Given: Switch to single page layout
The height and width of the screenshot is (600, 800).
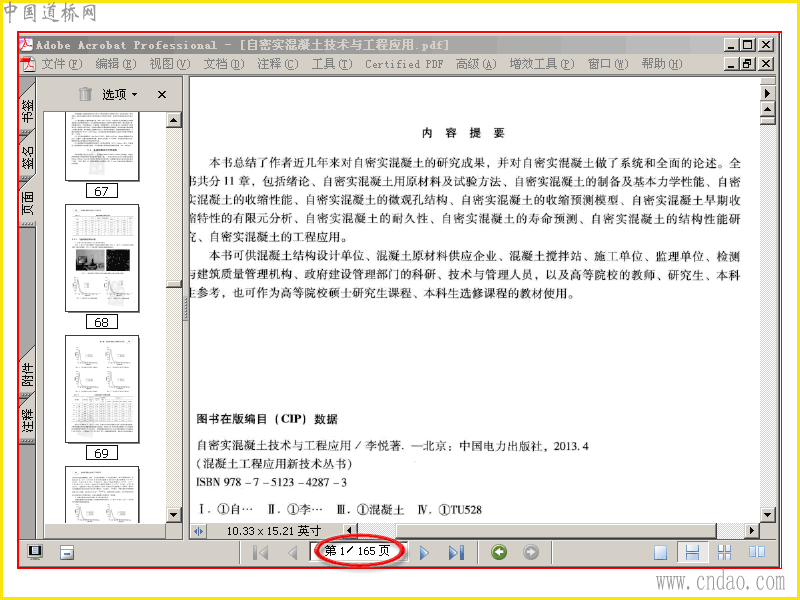Looking at the screenshot, I should tap(660, 553).
